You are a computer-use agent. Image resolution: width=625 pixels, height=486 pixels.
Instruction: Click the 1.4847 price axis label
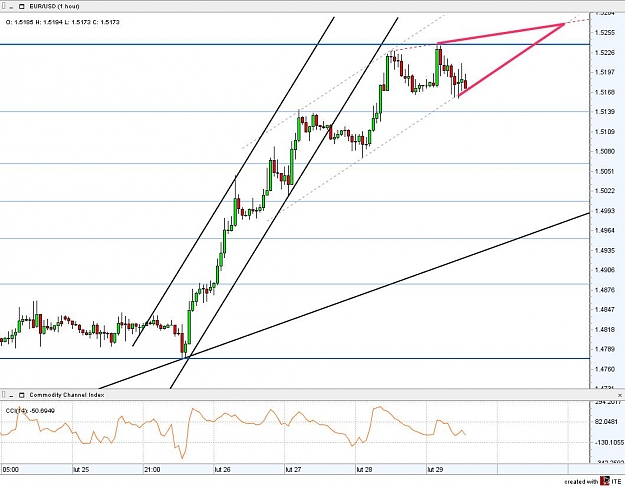[x=603, y=309]
